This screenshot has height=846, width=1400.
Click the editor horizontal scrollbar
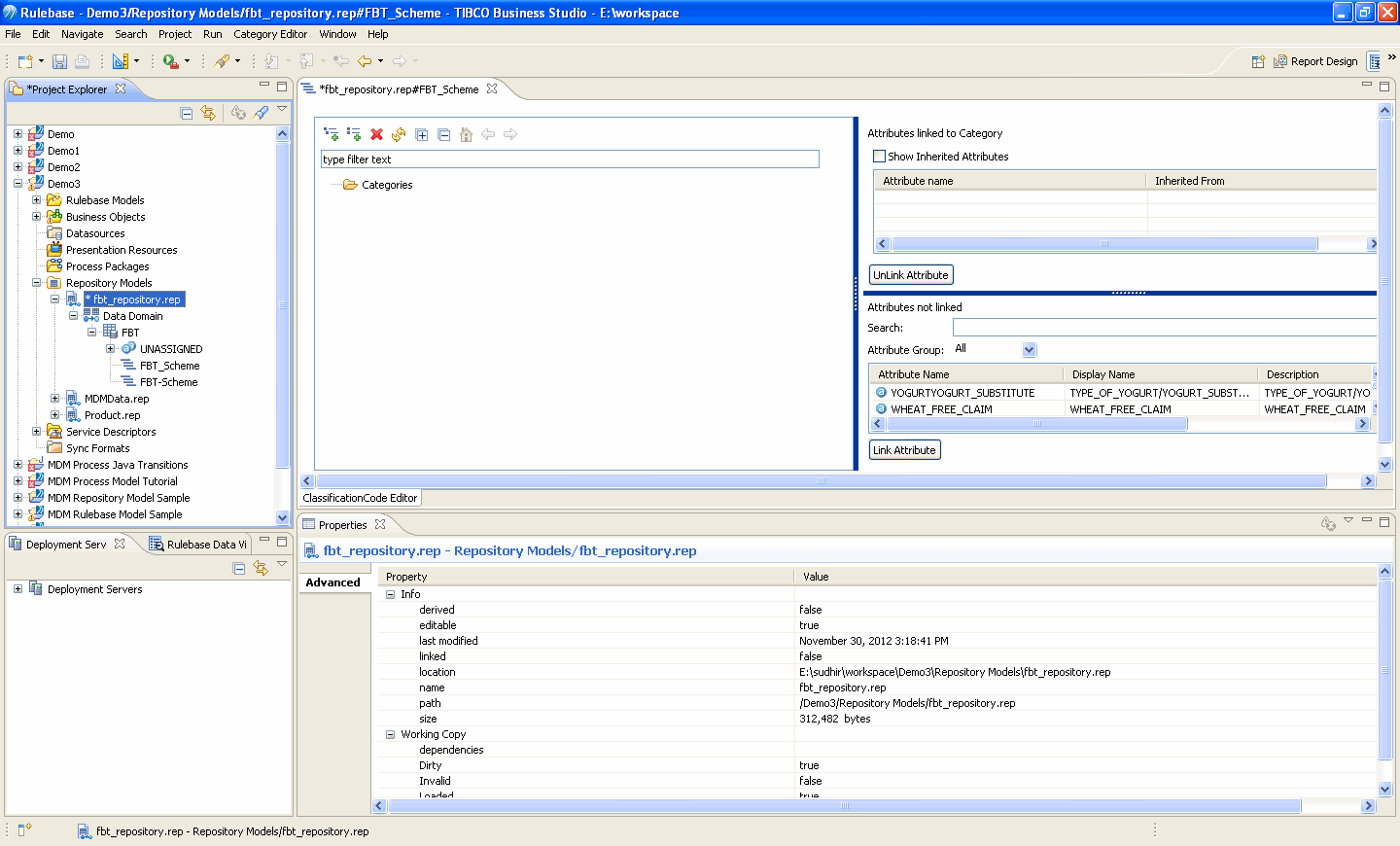tap(822, 481)
